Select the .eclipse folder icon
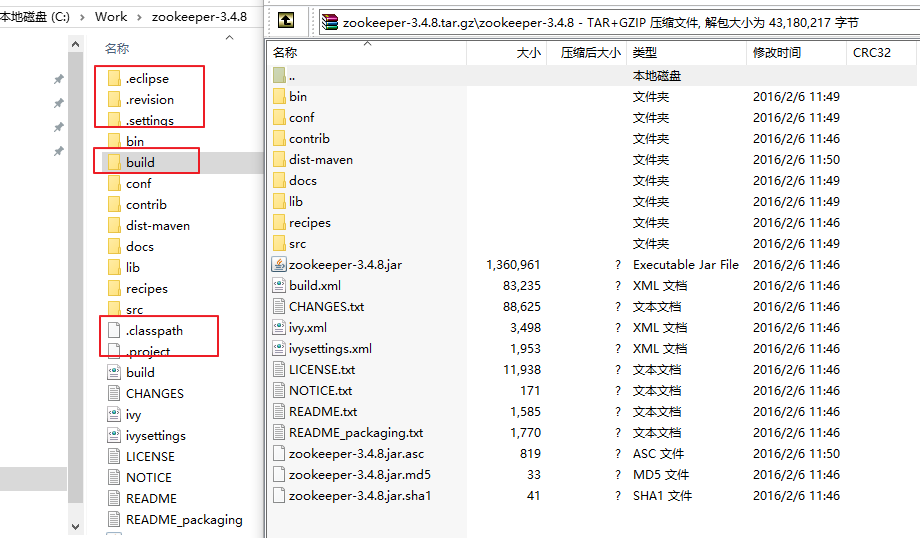The image size is (920, 538). click(x=114, y=78)
